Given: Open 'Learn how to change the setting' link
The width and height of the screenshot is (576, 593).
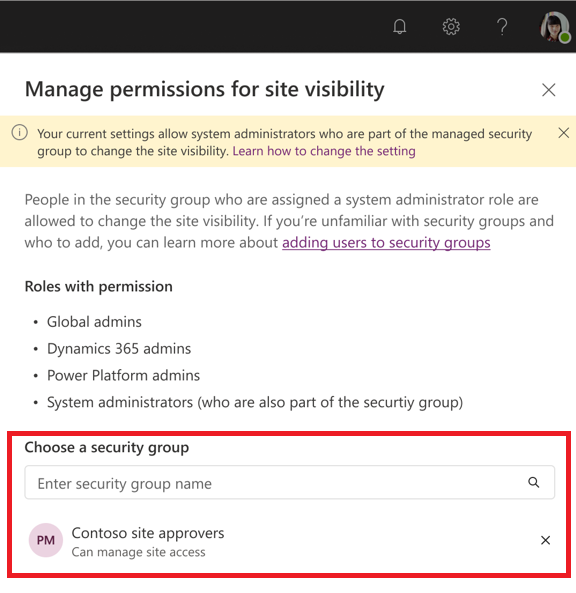Looking at the screenshot, I should point(324,151).
